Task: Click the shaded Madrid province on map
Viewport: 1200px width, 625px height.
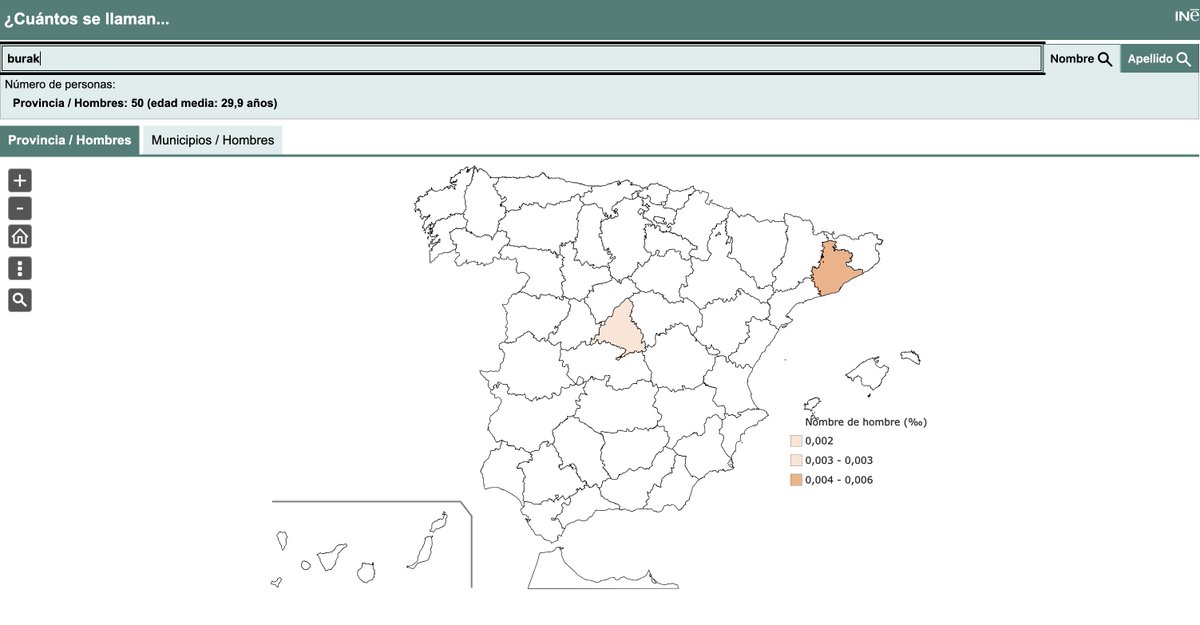Action: click(x=620, y=330)
